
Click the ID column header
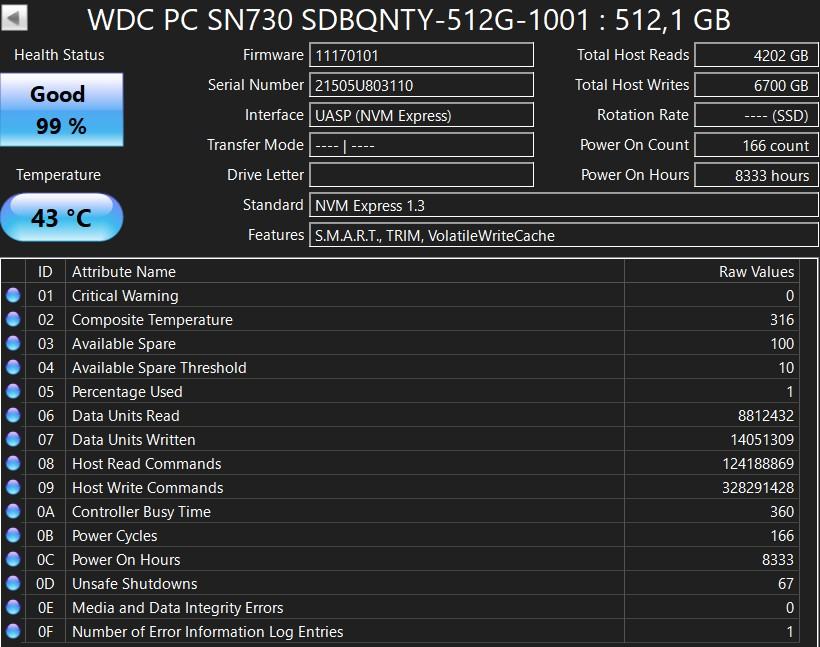[45, 271]
